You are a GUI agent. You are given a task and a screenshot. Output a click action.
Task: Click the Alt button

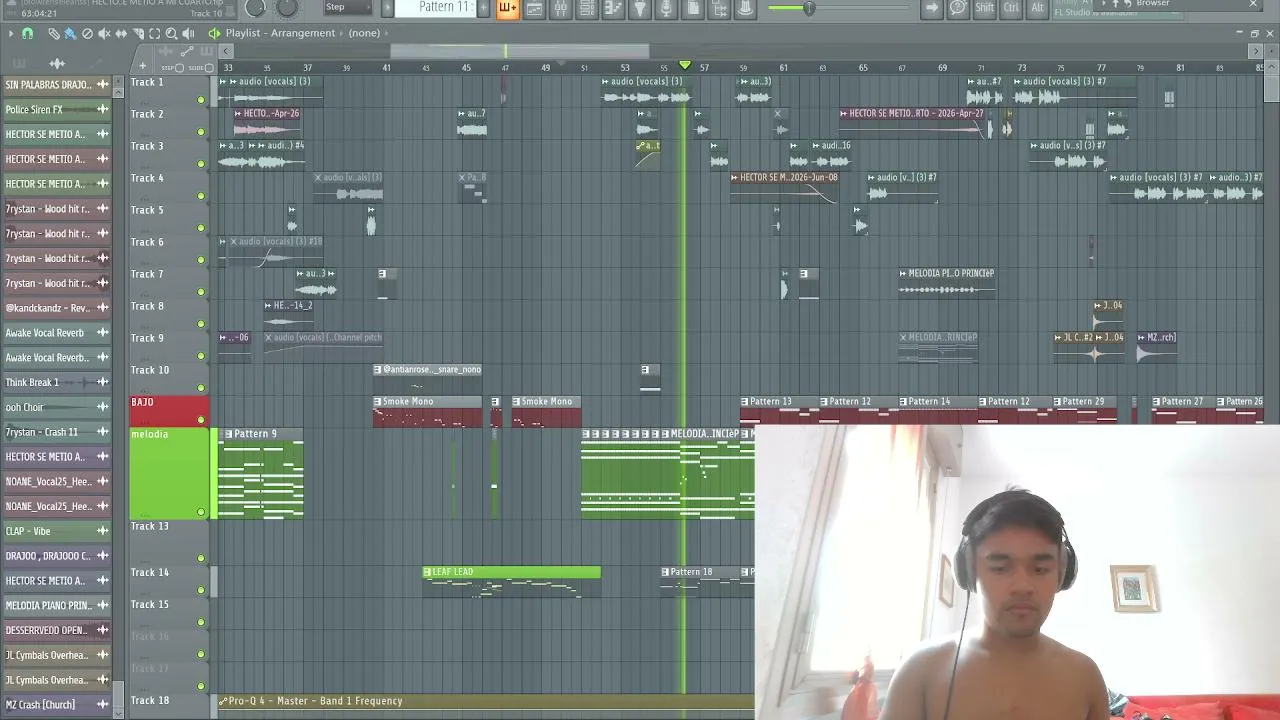[1037, 8]
